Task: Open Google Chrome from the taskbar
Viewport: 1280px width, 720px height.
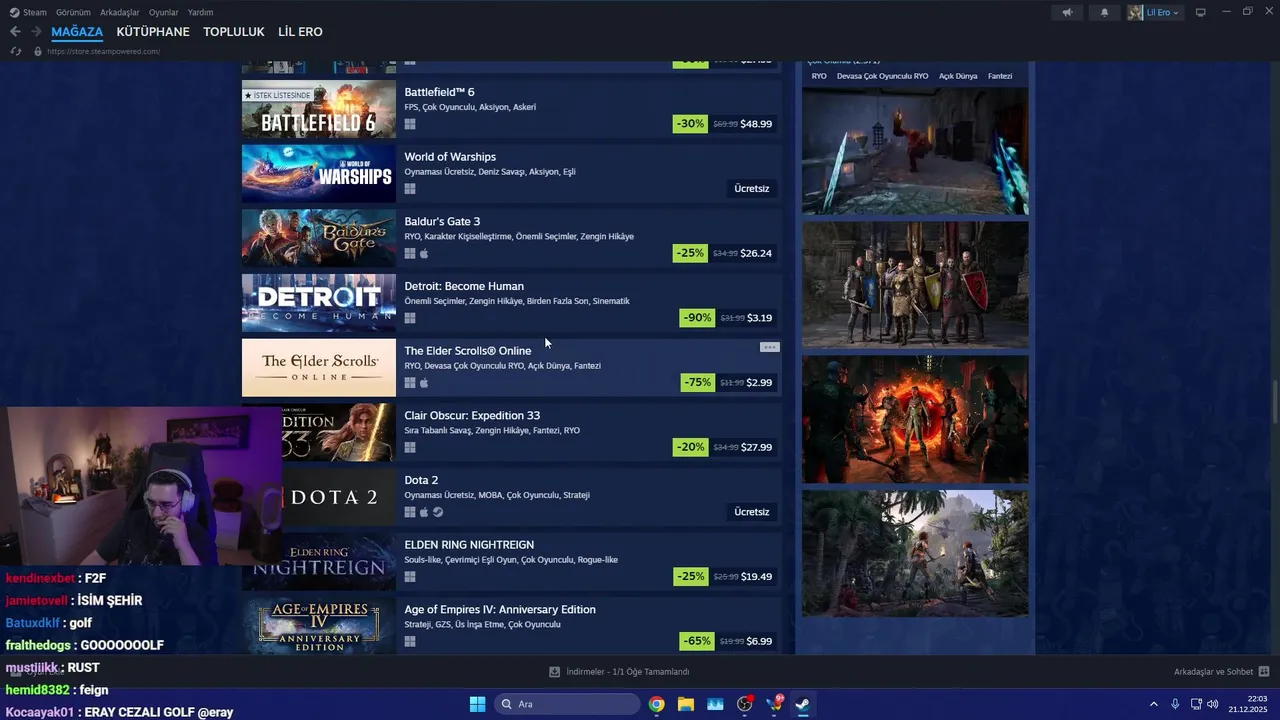Action: [x=656, y=704]
